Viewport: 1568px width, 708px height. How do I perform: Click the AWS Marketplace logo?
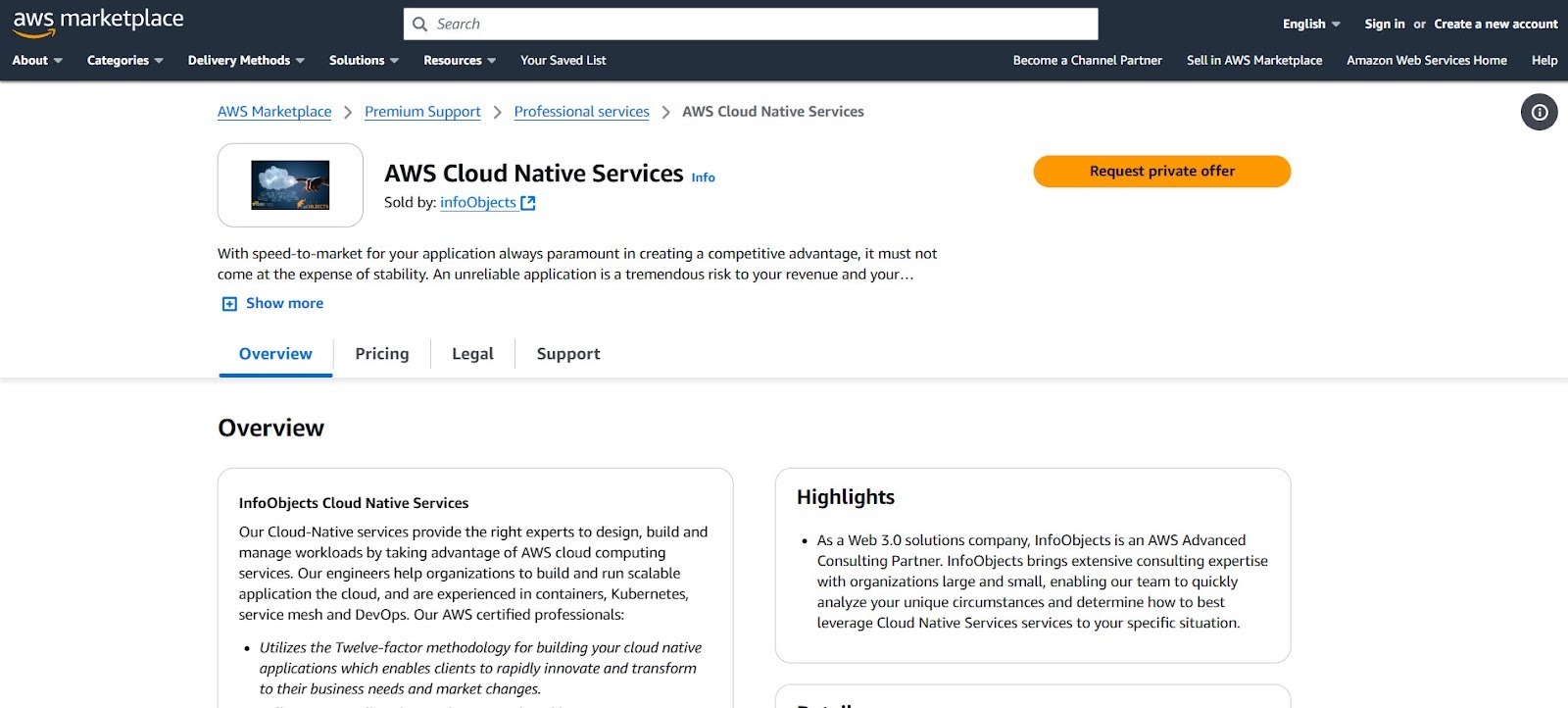(x=98, y=22)
